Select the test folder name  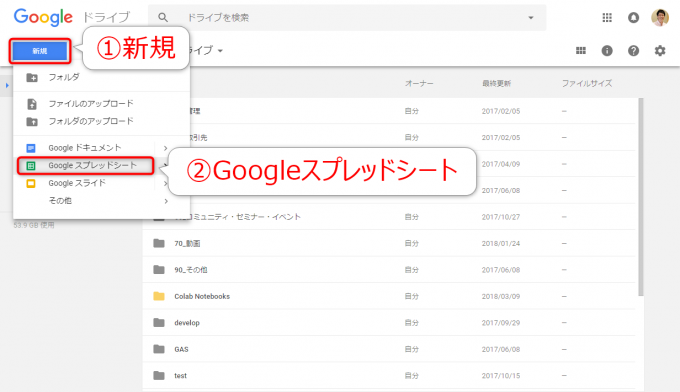click(180, 376)
